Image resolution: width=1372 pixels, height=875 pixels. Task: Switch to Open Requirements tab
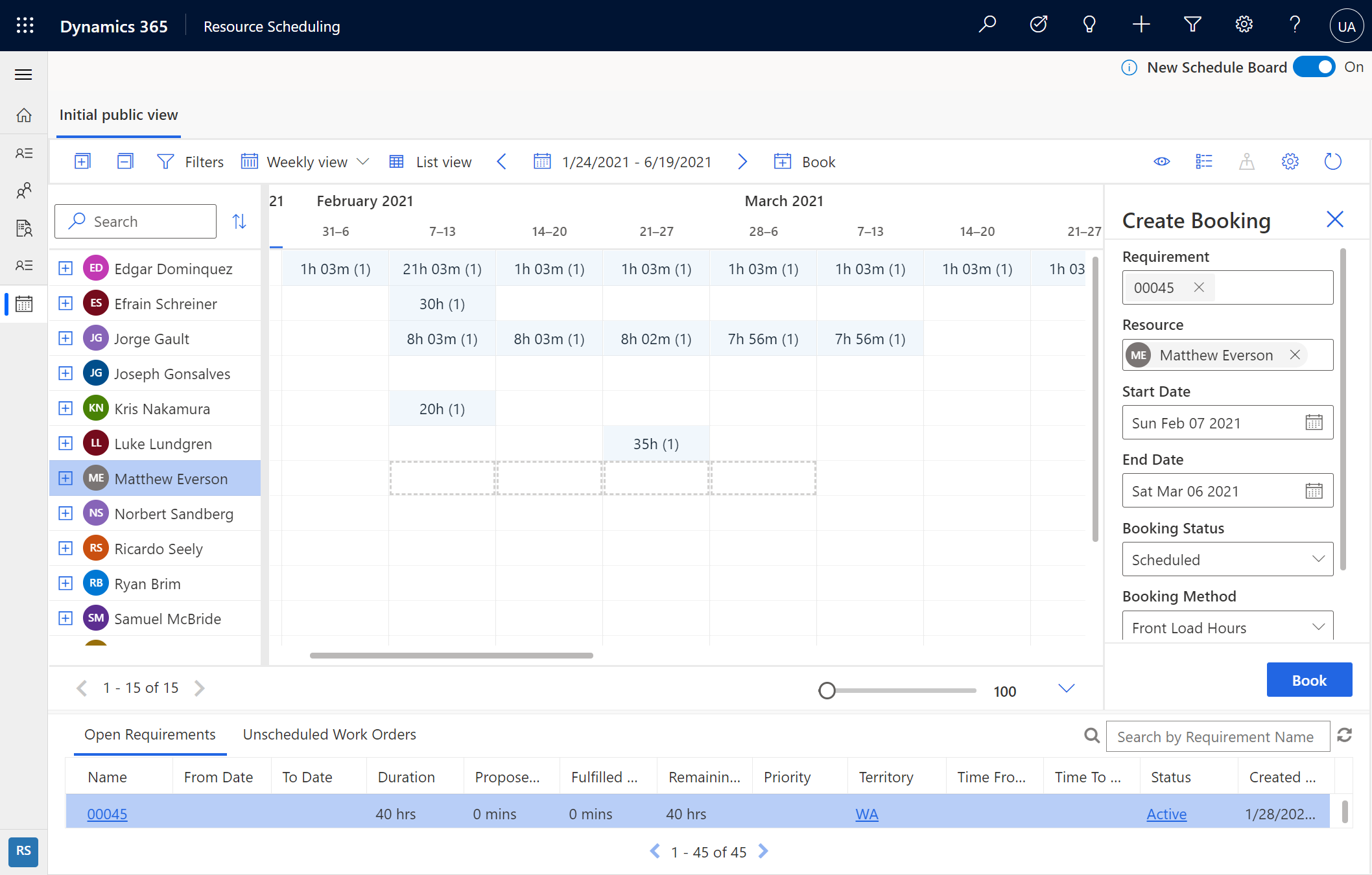150,734
